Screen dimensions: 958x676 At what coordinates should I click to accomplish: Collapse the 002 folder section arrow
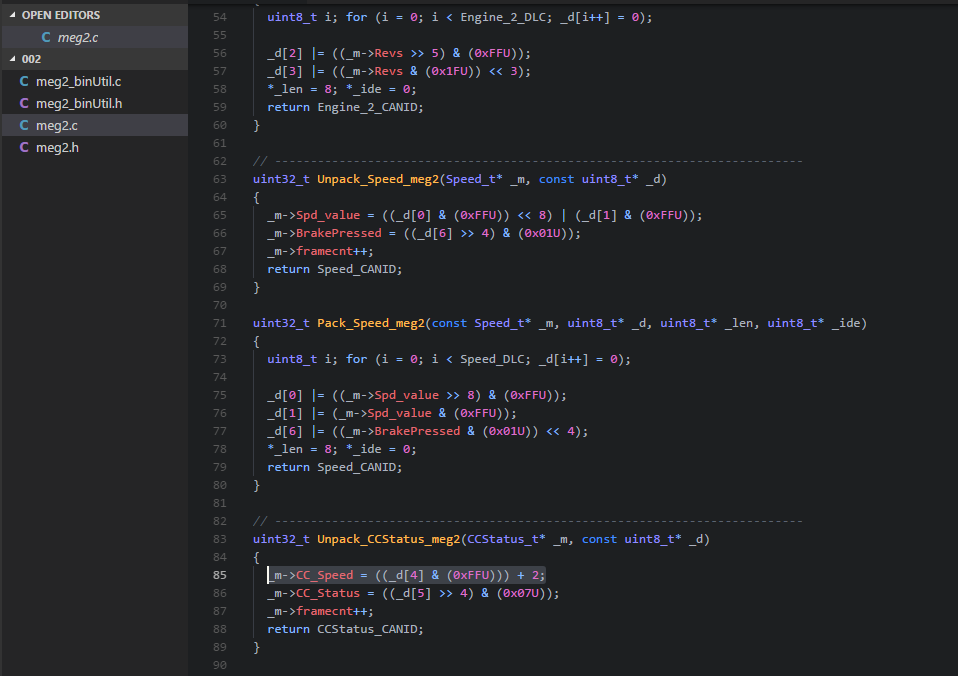tap(12, 59)
